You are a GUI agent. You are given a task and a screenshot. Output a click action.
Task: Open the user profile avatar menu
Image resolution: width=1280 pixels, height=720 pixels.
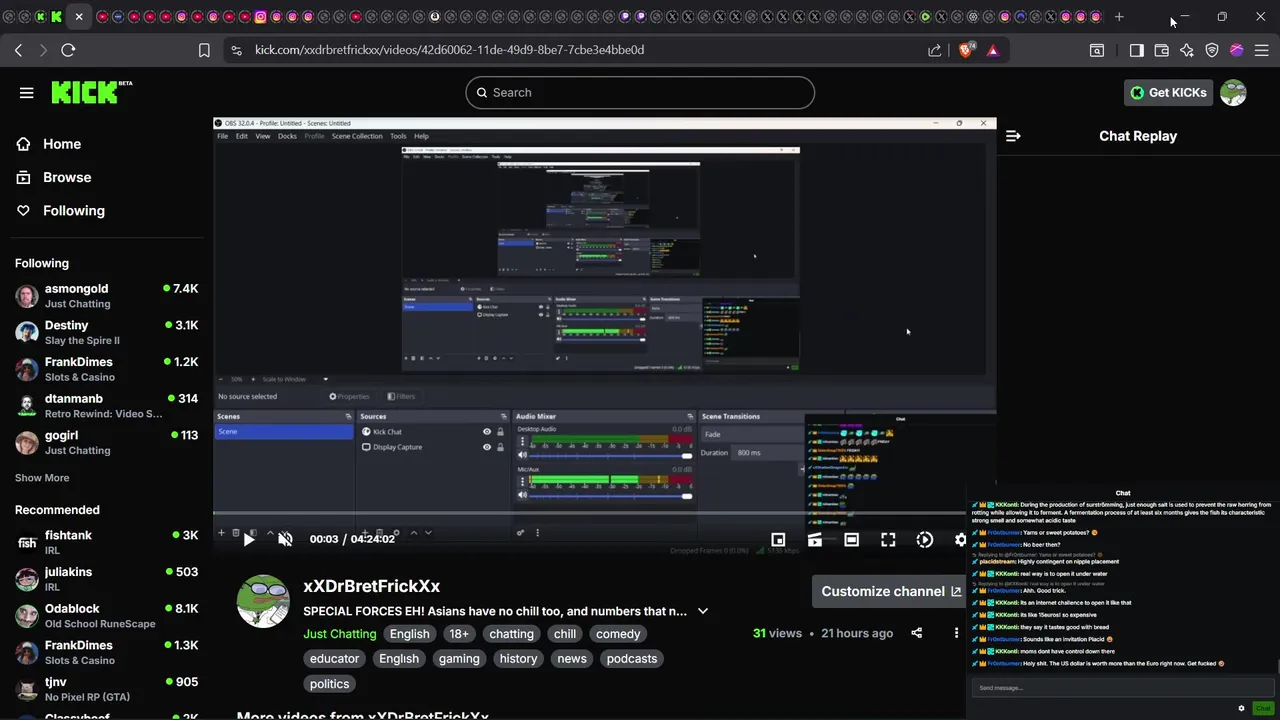pyautogui.click(x=1233, y=93)
